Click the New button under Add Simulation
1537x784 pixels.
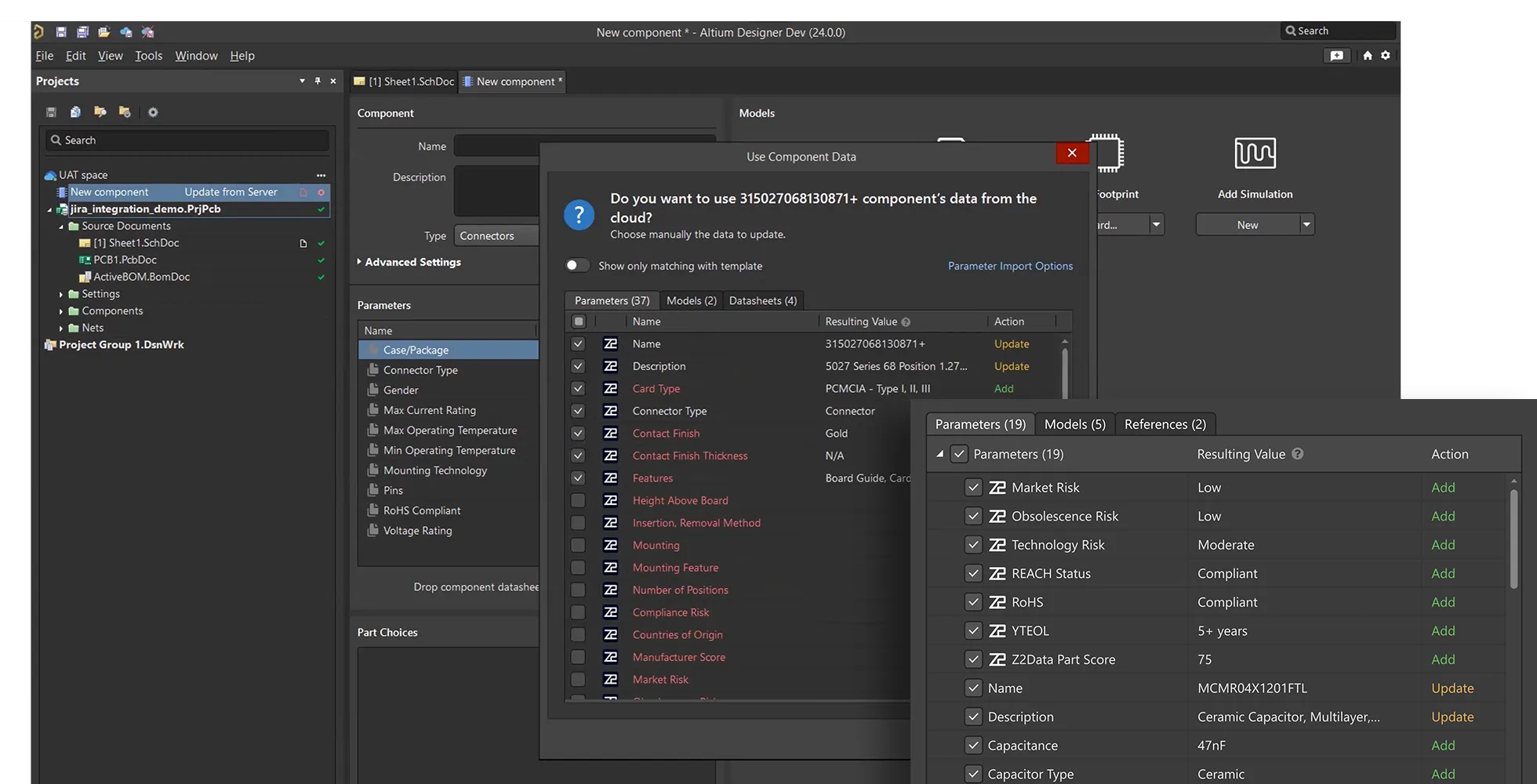point(1248,225)
